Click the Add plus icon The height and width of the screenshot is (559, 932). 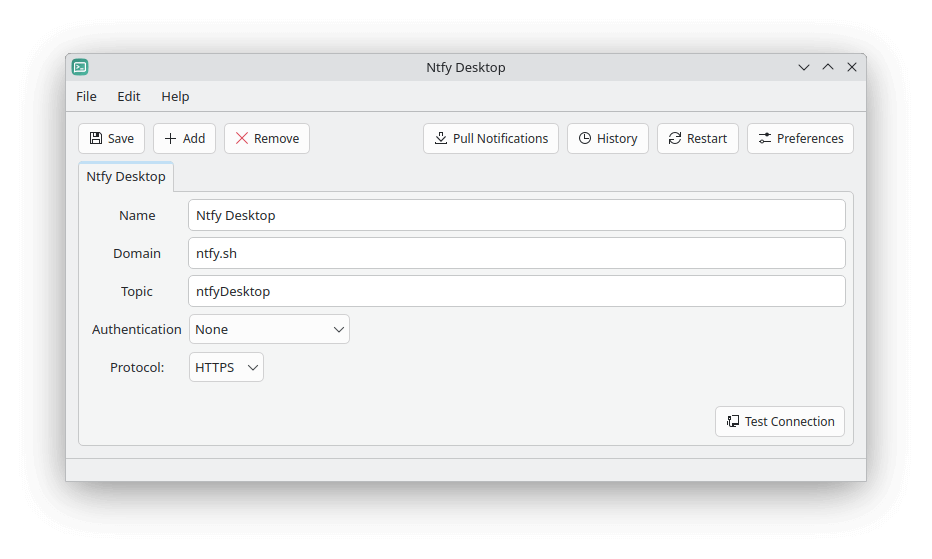(171, 139)
